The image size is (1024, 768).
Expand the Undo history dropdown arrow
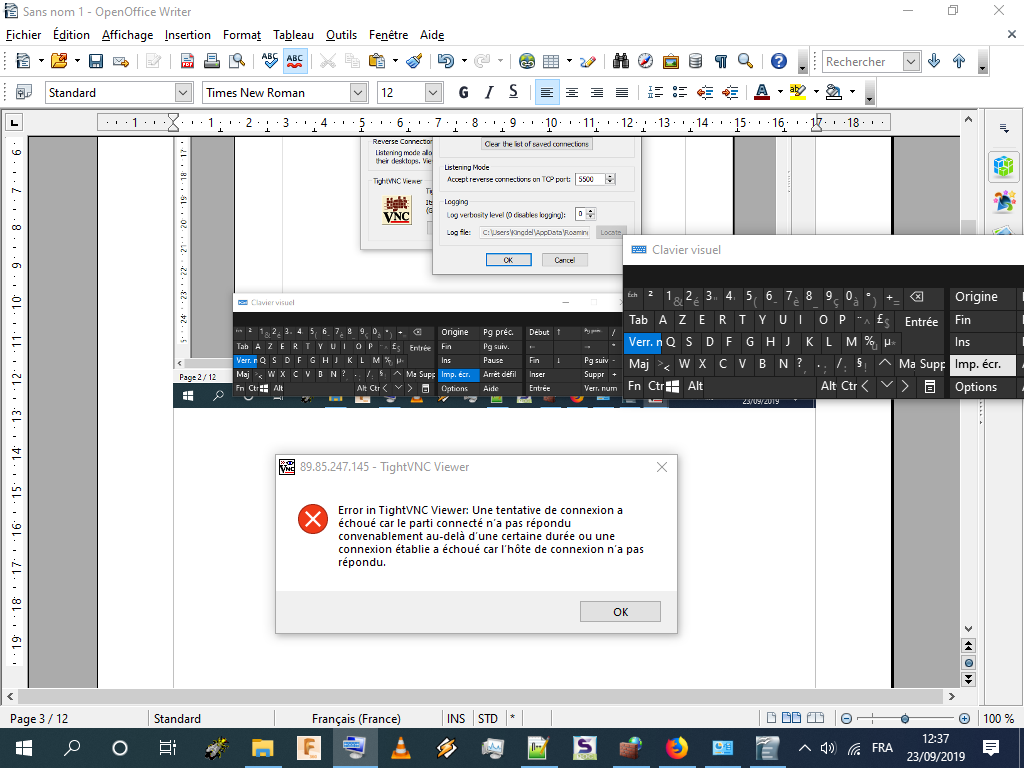[464, 61]
